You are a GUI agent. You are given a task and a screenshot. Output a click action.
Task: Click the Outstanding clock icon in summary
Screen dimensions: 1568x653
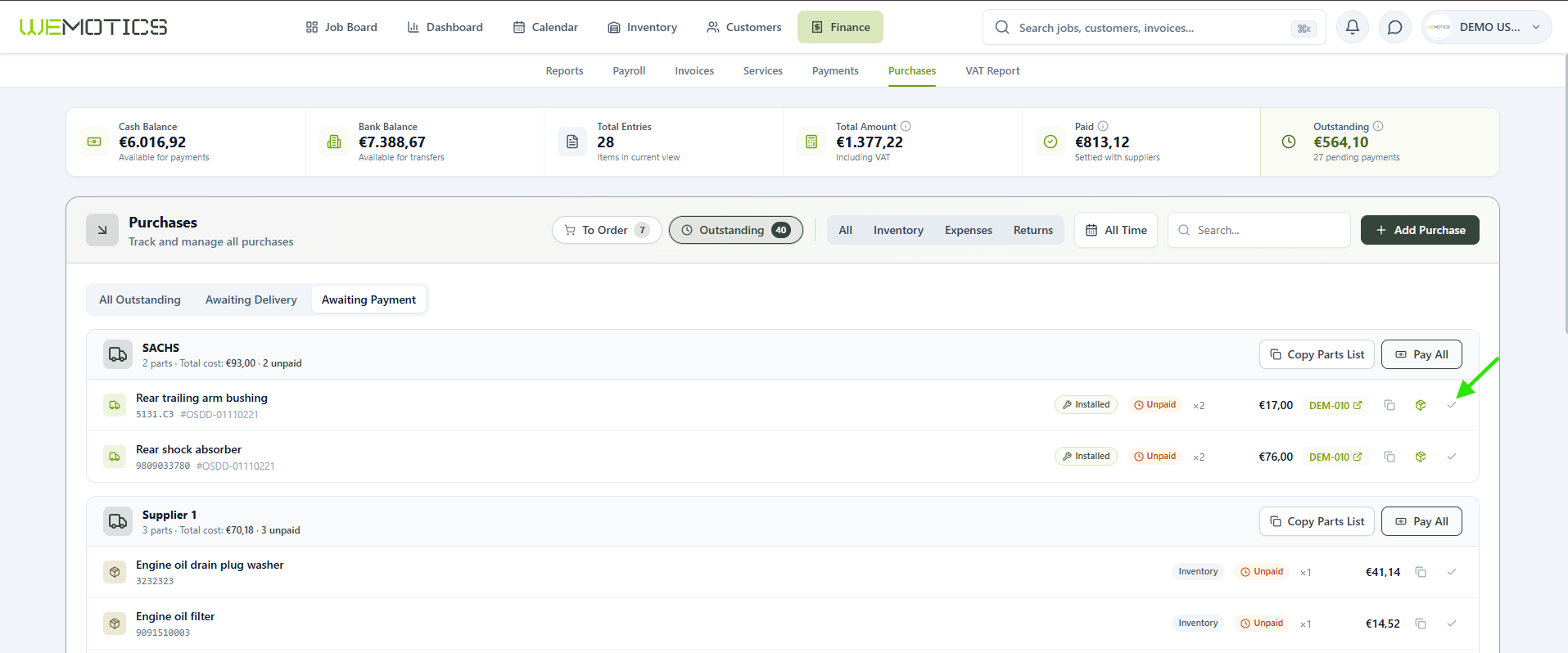point(1289,142)
